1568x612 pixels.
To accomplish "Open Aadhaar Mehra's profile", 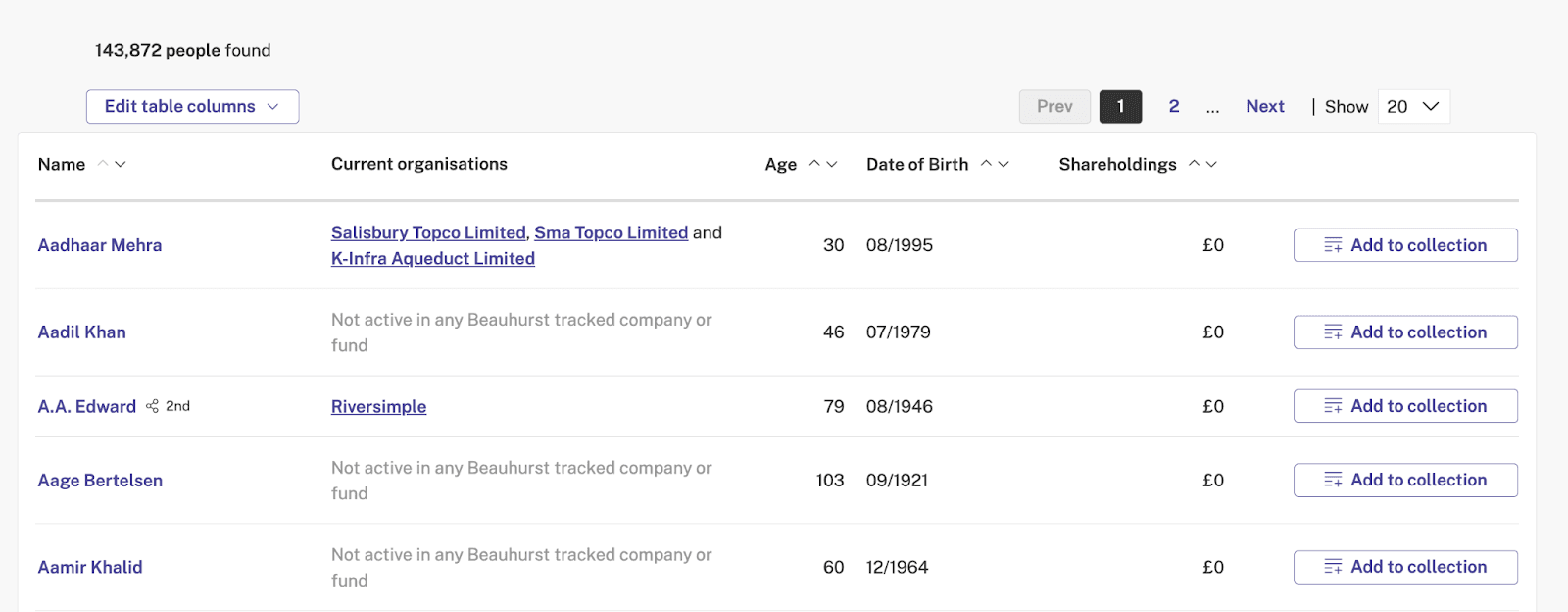I will coord(100,245).
